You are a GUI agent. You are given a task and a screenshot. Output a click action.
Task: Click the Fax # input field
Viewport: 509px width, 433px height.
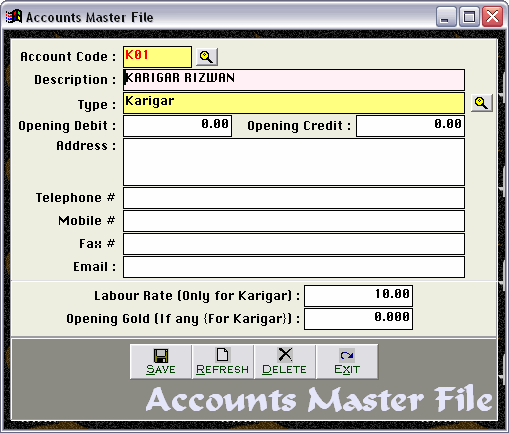click(294, 244)
